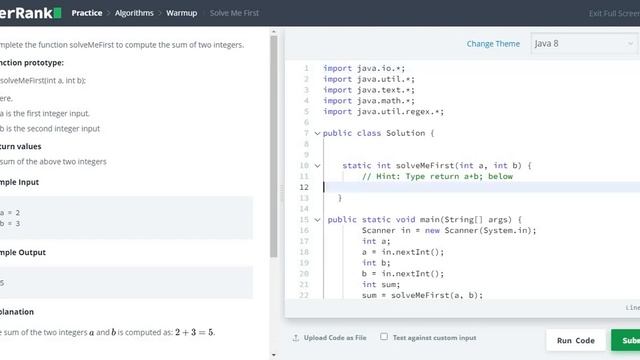Click line 5 import java.util.regex.*;

(x=383, y=111)
